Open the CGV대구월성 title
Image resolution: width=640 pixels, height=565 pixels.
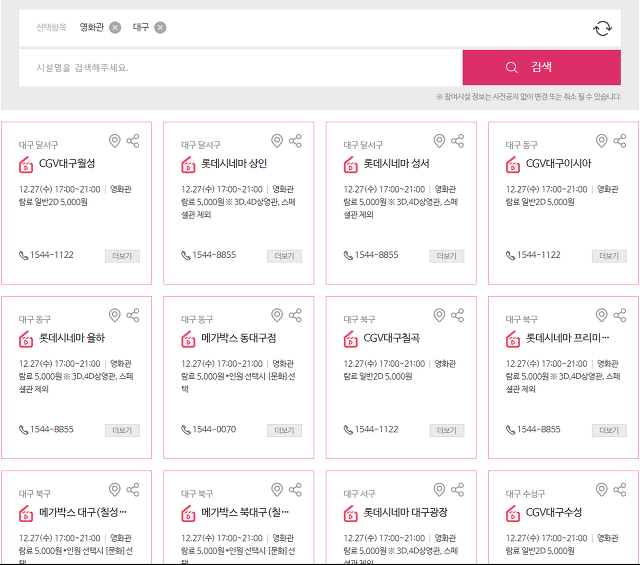pyautogui.click(x=67, y=164)
